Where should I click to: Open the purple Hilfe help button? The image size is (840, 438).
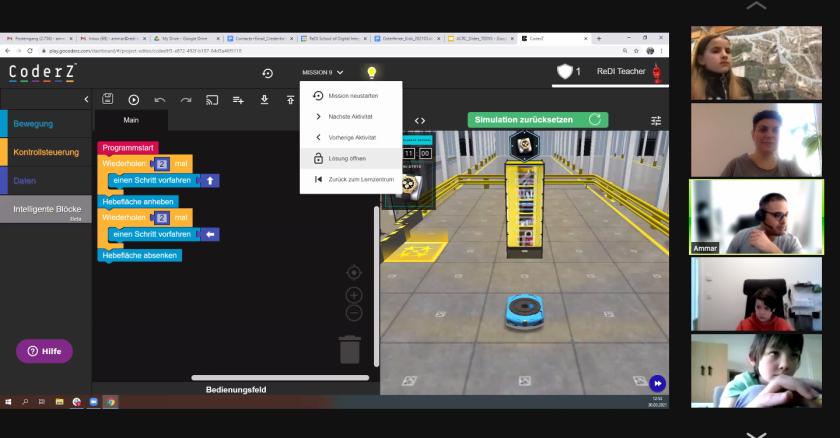(44, 351)
